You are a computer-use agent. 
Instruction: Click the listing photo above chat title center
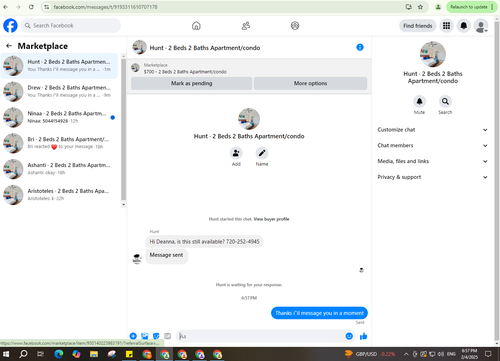click(x=249, y=119)
